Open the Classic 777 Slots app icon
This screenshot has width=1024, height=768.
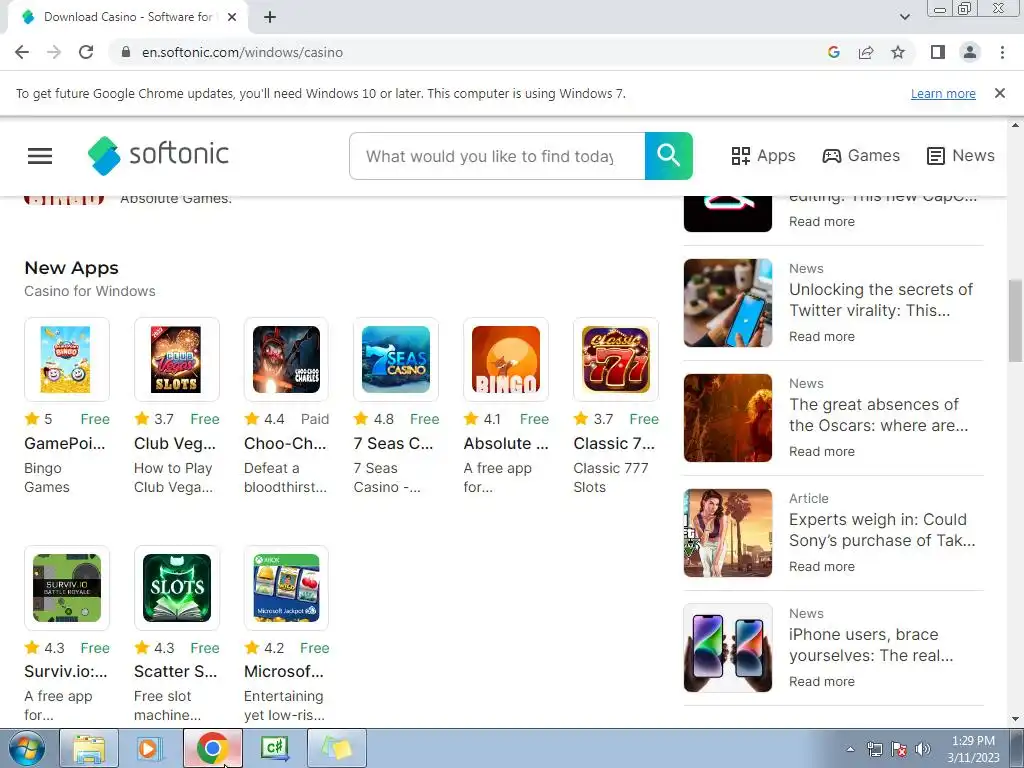(615, 359)
